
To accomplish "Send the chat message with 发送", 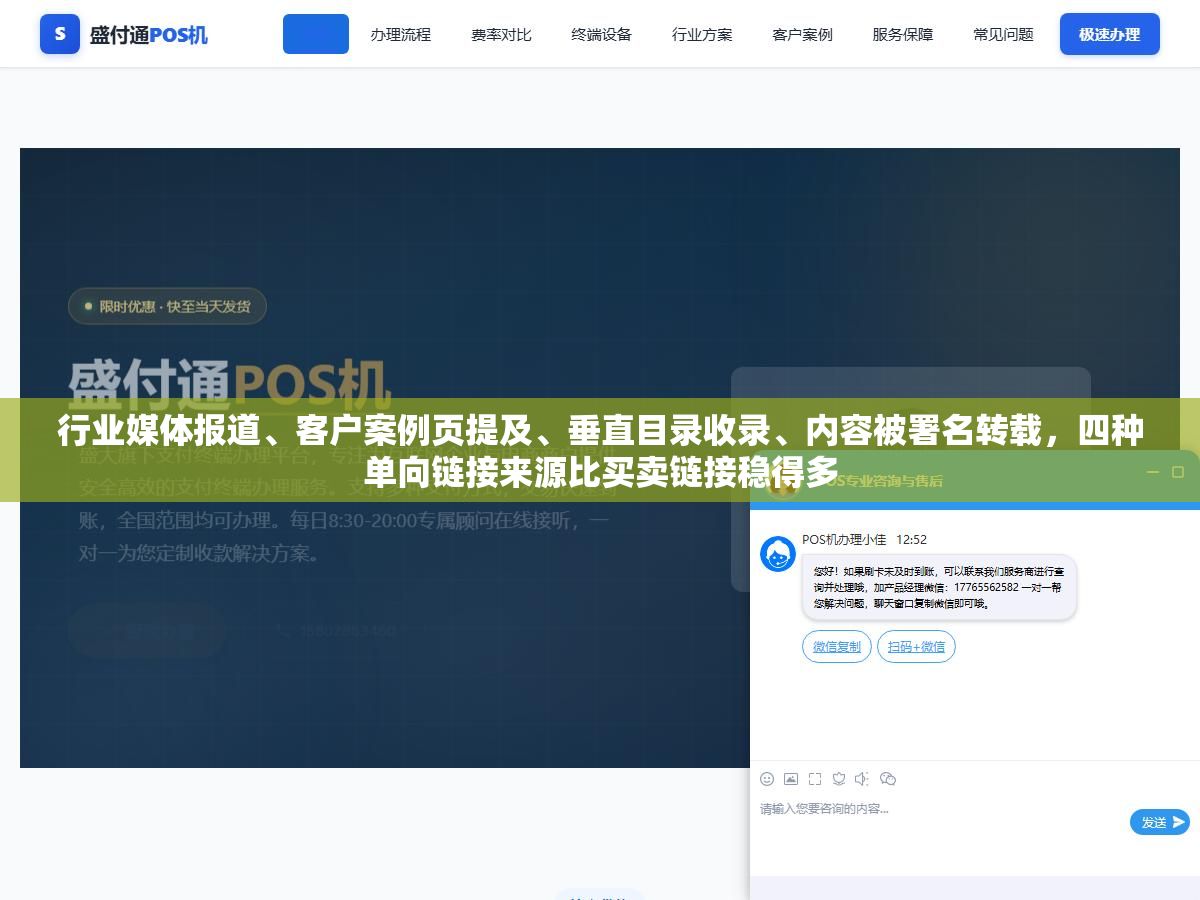I will pyautogui.click(x=1160, y=822).
